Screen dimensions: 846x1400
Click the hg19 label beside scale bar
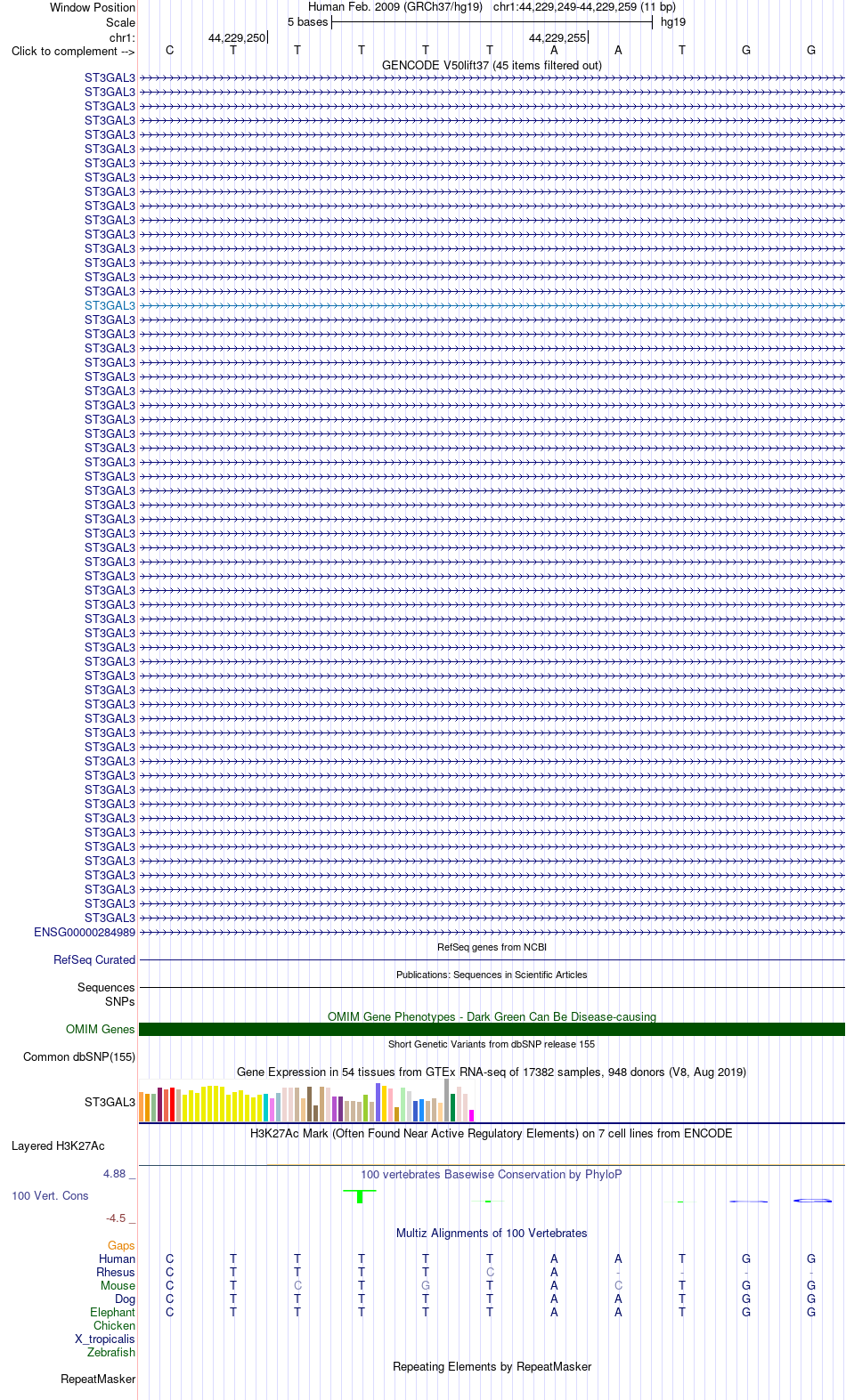(673, 21)
